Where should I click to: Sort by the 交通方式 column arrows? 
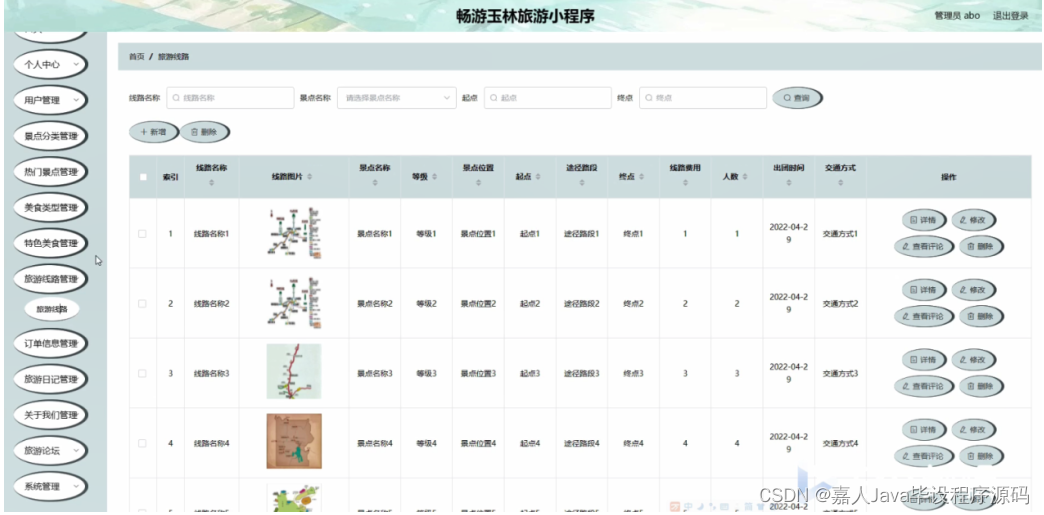click(x=841, y=183)
